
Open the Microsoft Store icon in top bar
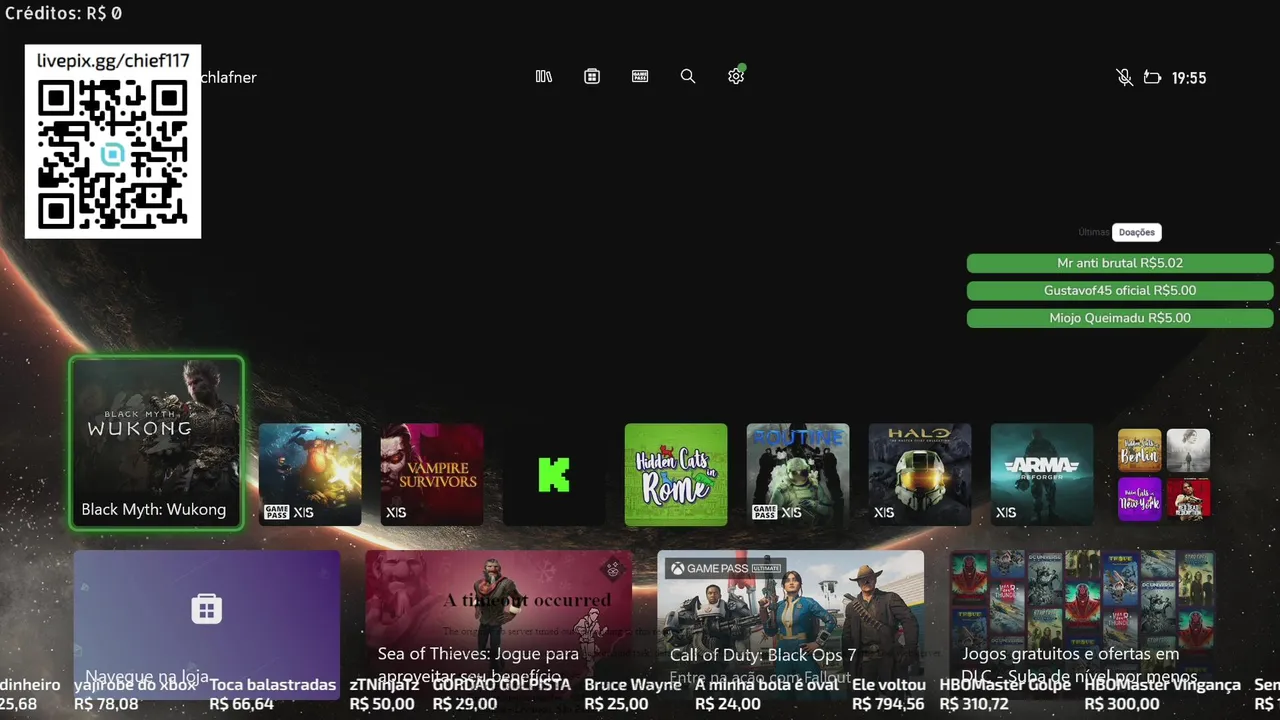point(592,76)
